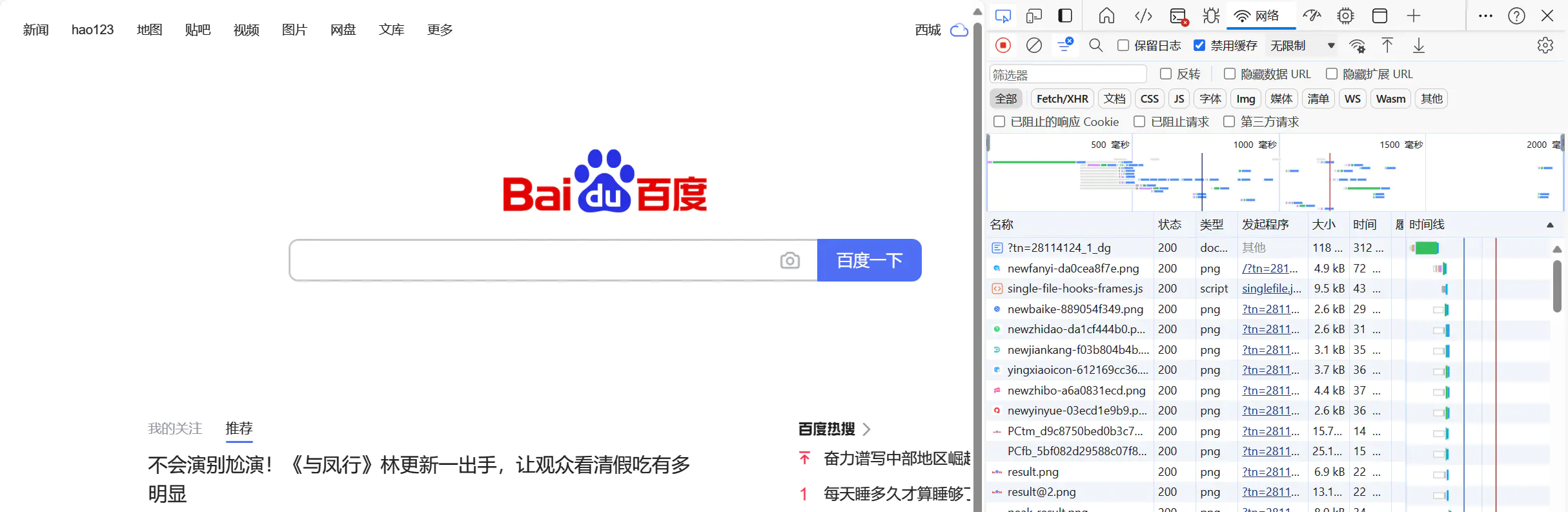Open DevTools help question mark
The width and height of the screenshot is (1568, 512).
pyautogui.click(x=1516, y=15)
